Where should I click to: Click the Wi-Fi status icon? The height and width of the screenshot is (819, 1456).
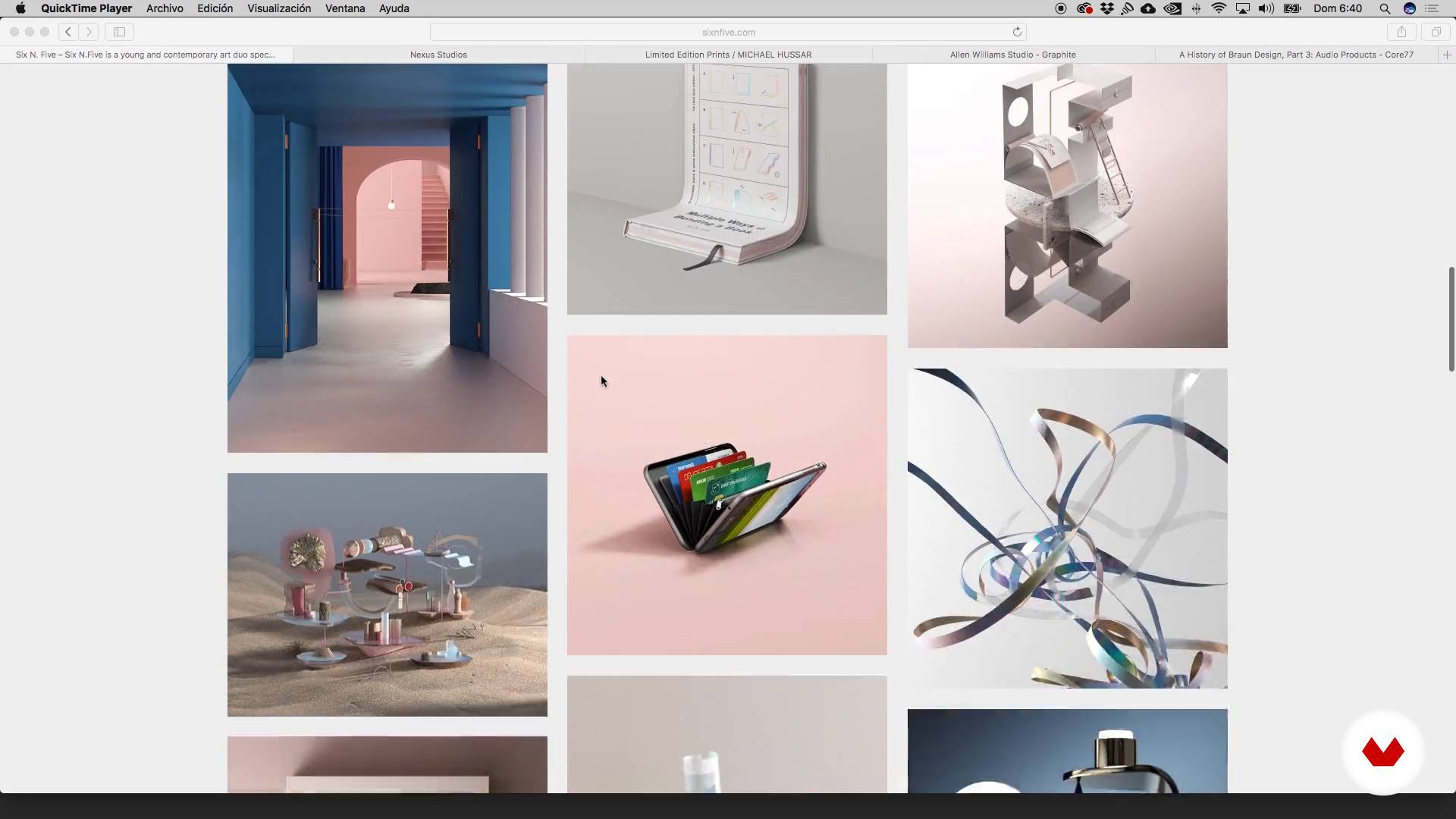coord(1219,8)
